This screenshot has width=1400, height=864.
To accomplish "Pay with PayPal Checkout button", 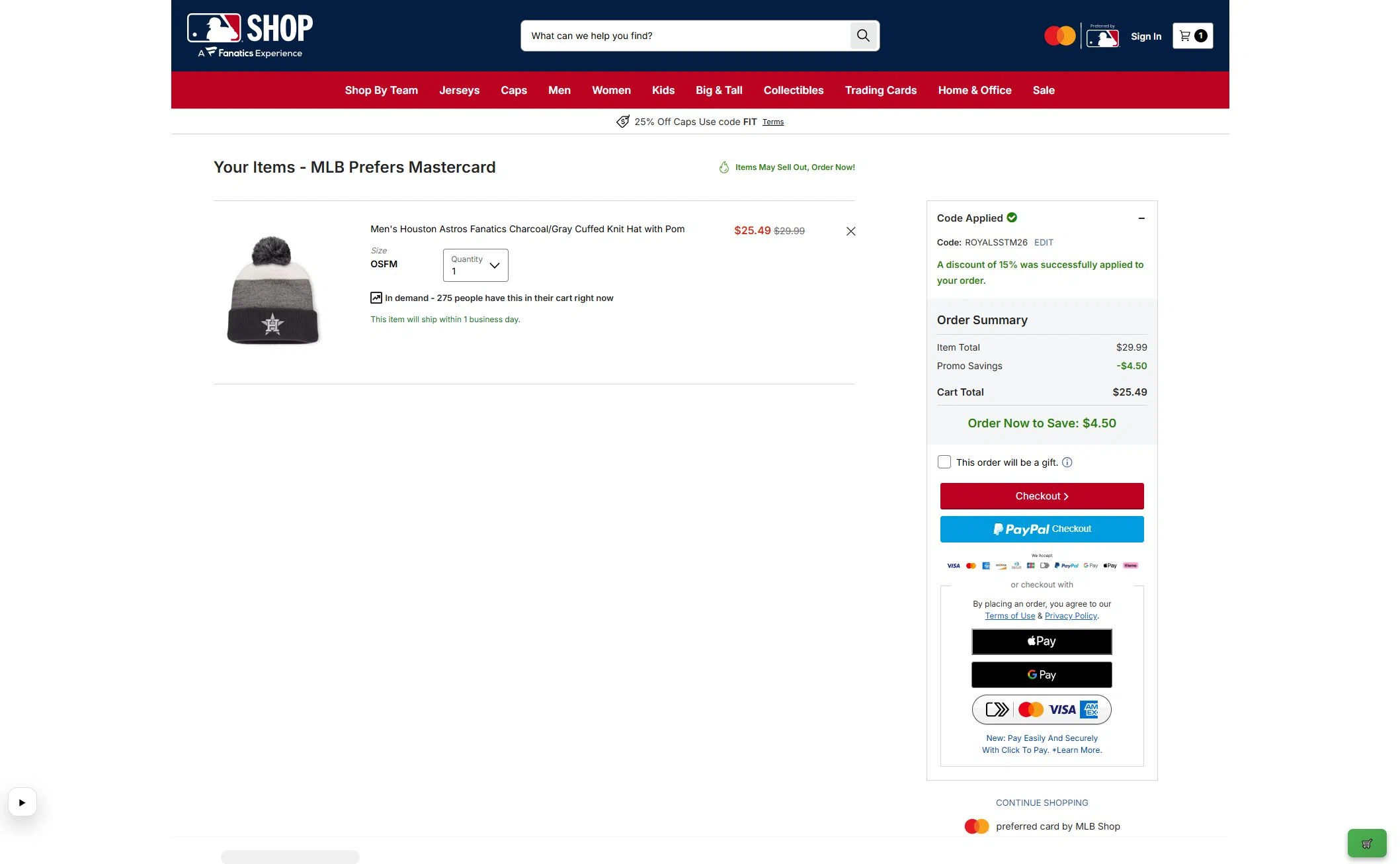I will pos(1042,529).
